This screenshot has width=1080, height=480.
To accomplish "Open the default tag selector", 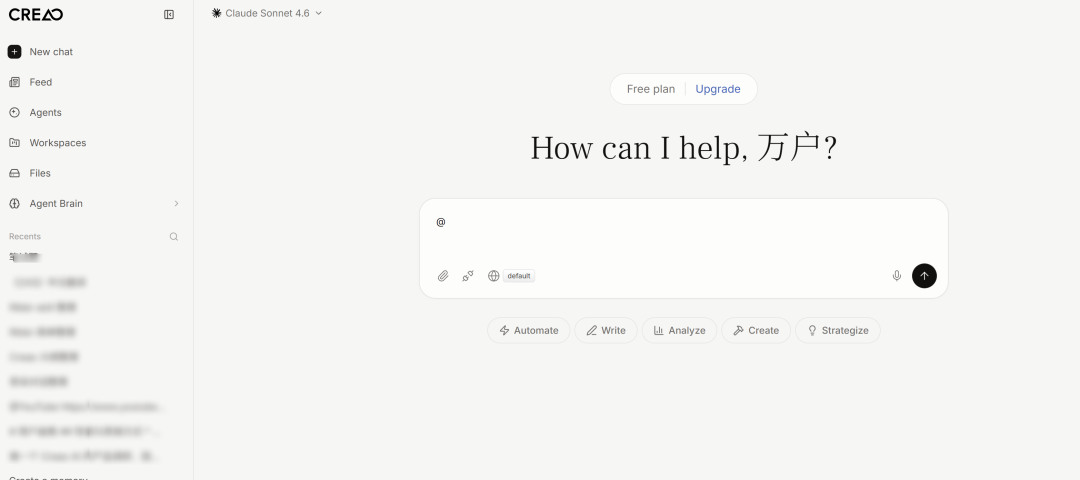I will [518, 276].
